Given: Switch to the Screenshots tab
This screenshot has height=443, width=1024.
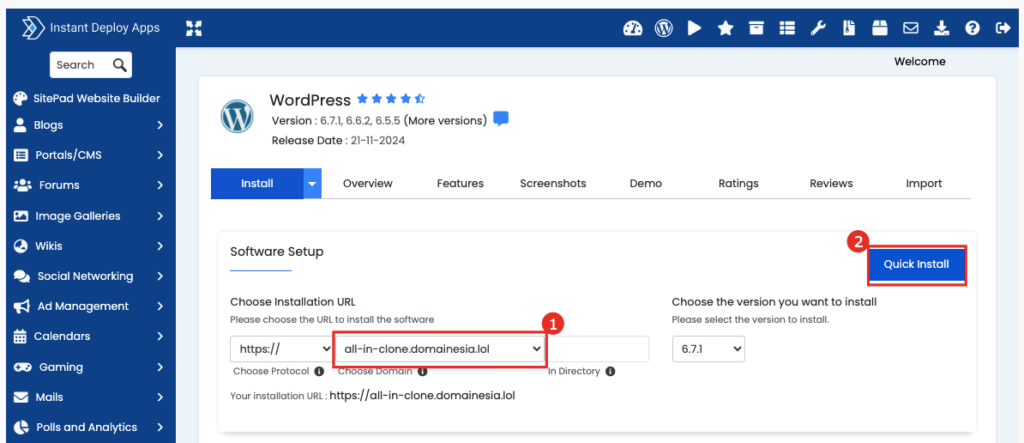Looking at the screenshot, I should pyautogui.click(x=553, y=184).
